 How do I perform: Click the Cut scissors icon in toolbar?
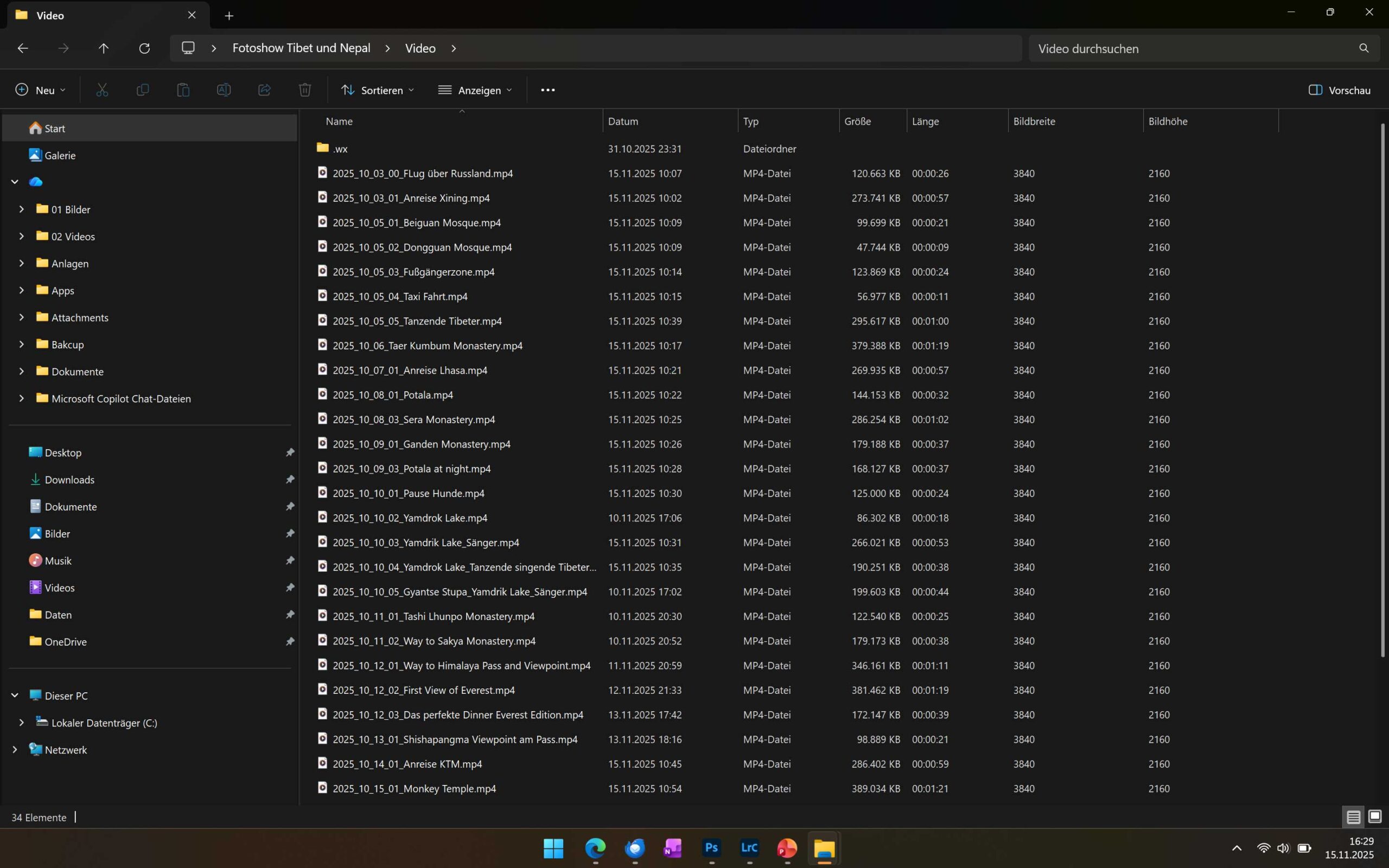tap(102, 90)
